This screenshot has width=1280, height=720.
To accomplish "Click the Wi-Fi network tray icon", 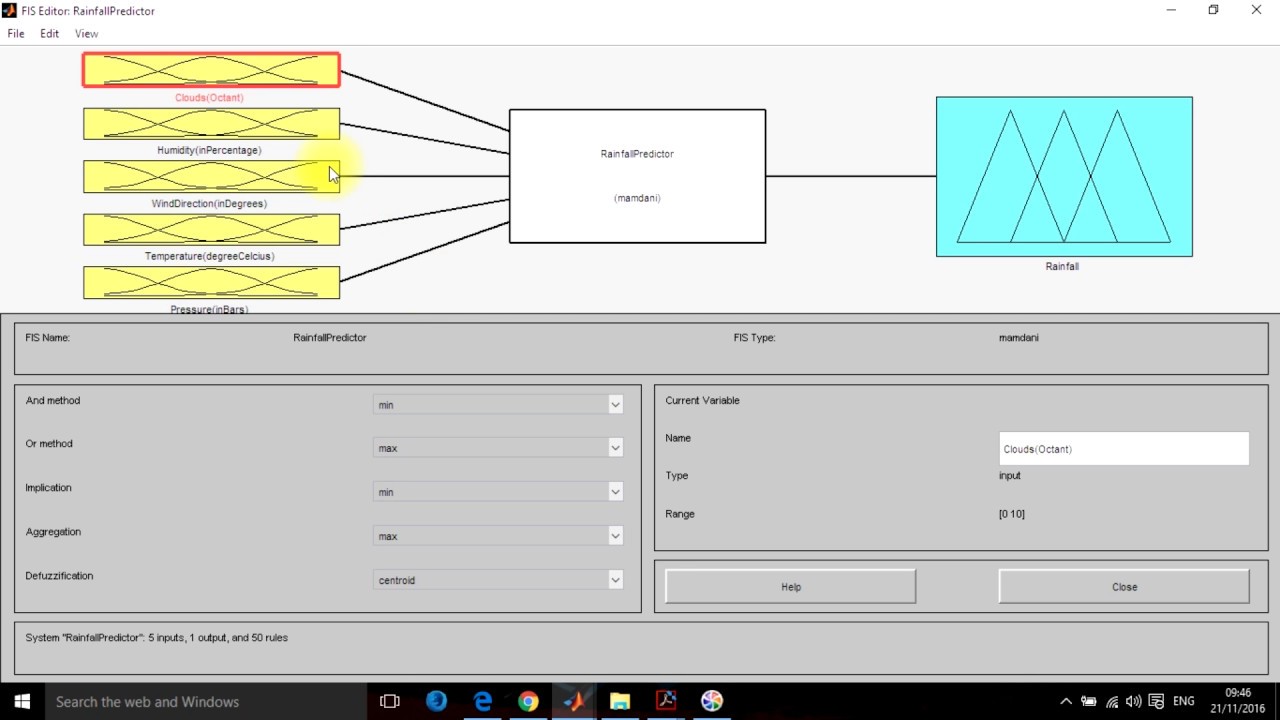I will 1112,702.
